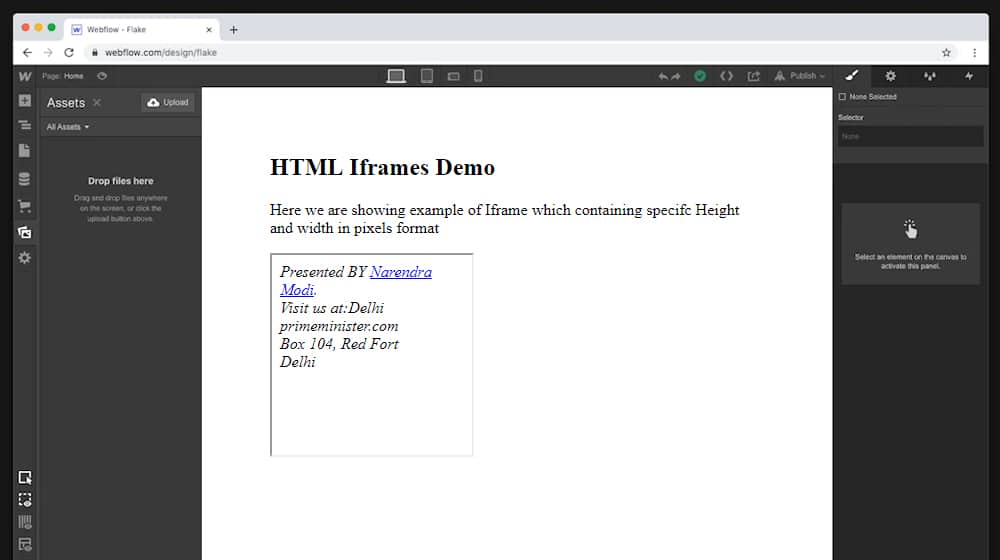Close the Assets panel
The height and width of the screenshot is (560, 1000).
tap(97, 102)
